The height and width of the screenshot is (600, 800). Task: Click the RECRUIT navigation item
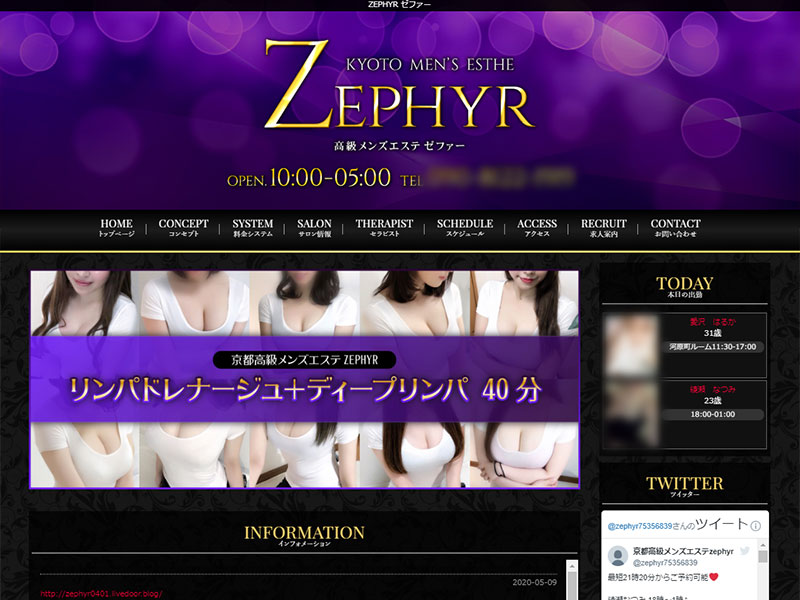pyautogui.click(x=604, y=228)
